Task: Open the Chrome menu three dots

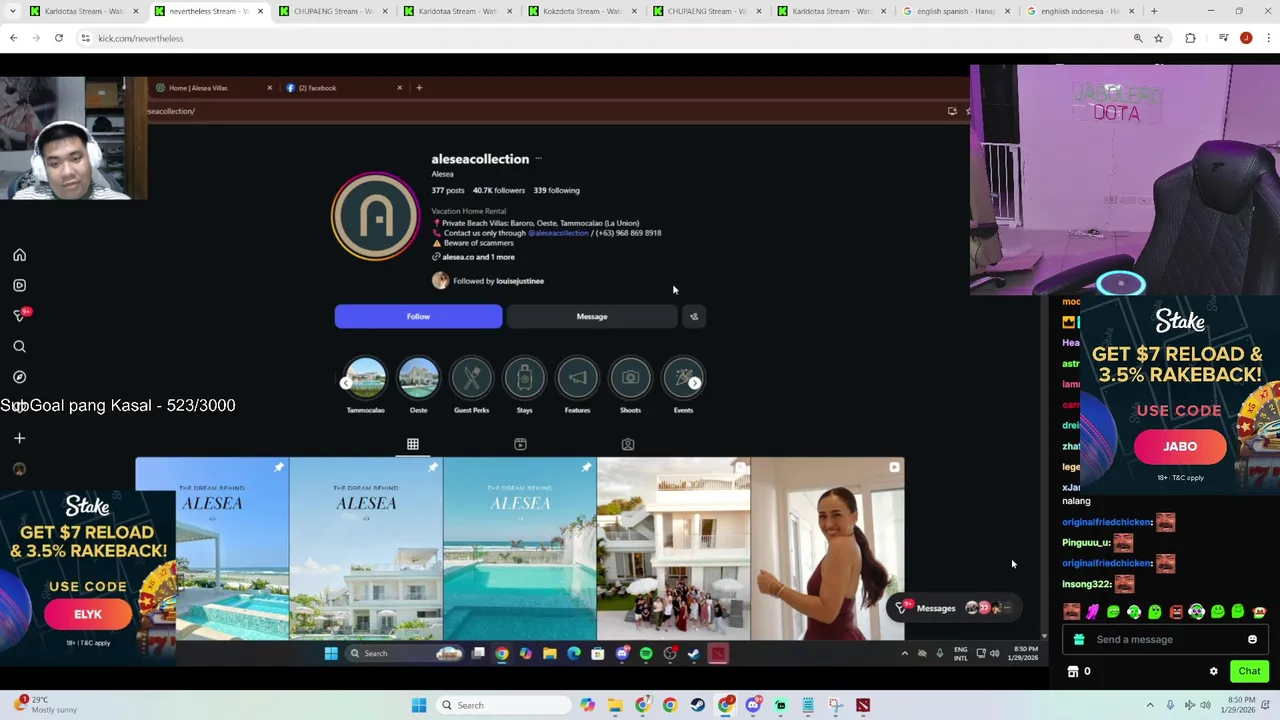Action: click(1267, 38)
